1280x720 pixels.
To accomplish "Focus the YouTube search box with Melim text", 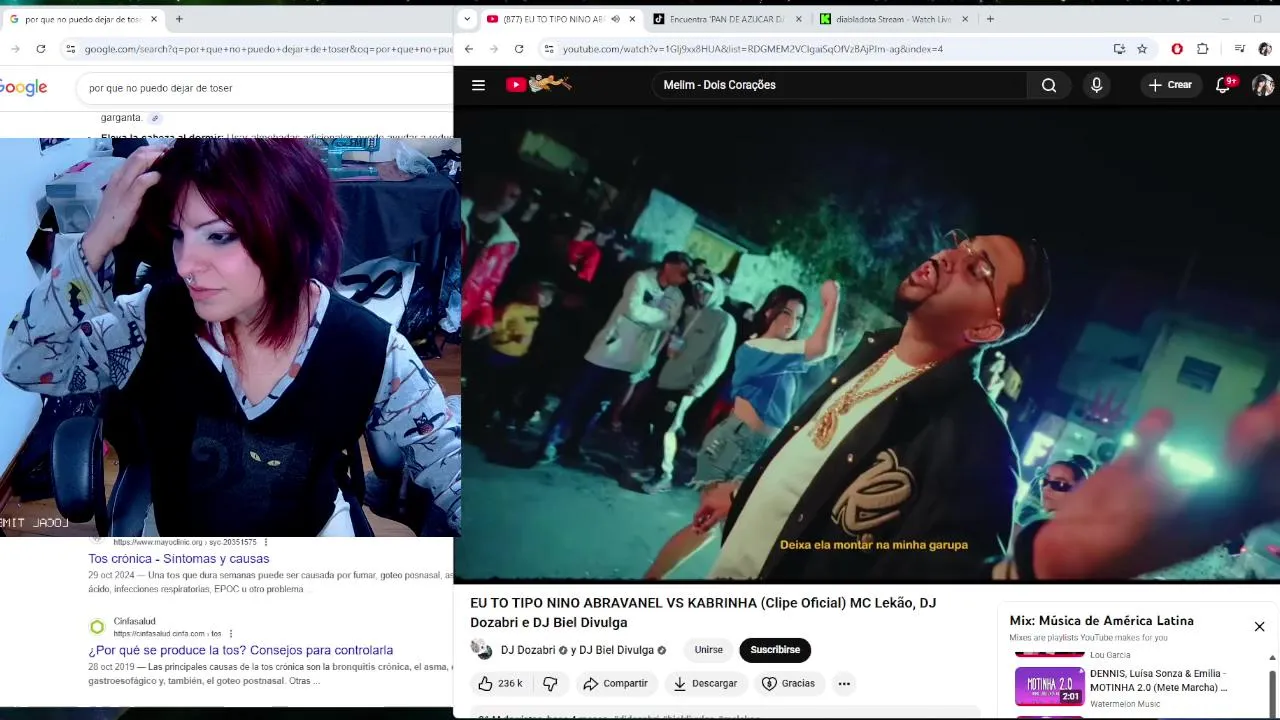I will coord(840,85).
